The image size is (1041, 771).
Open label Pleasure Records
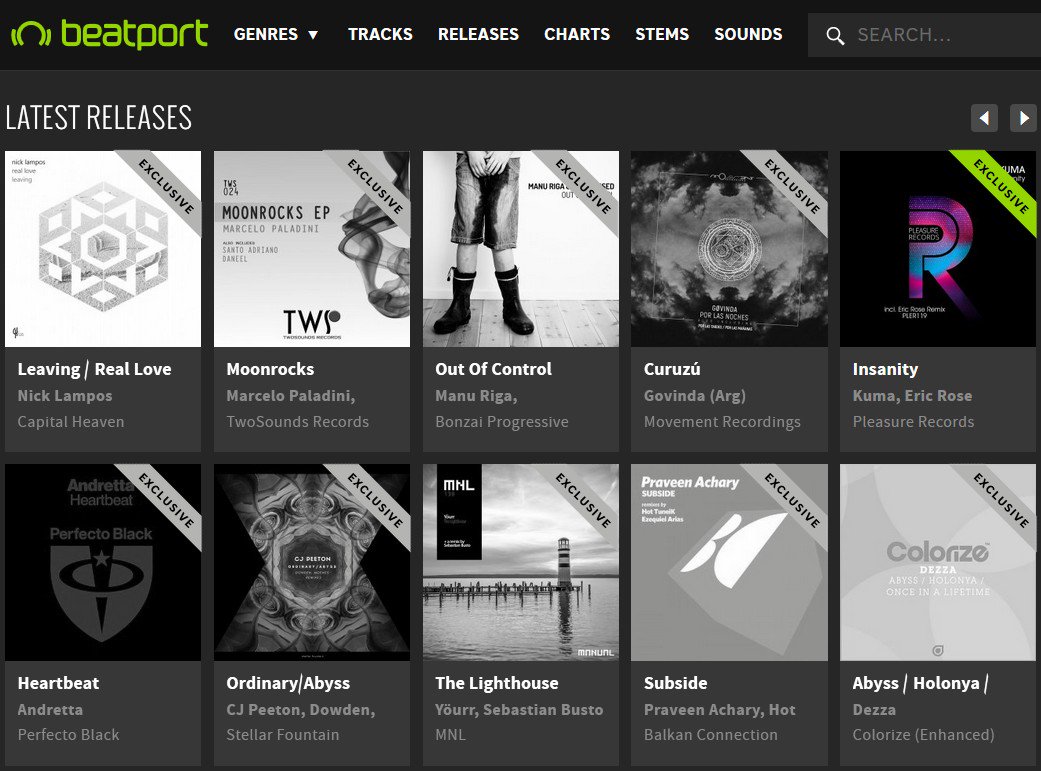(914, 422)
